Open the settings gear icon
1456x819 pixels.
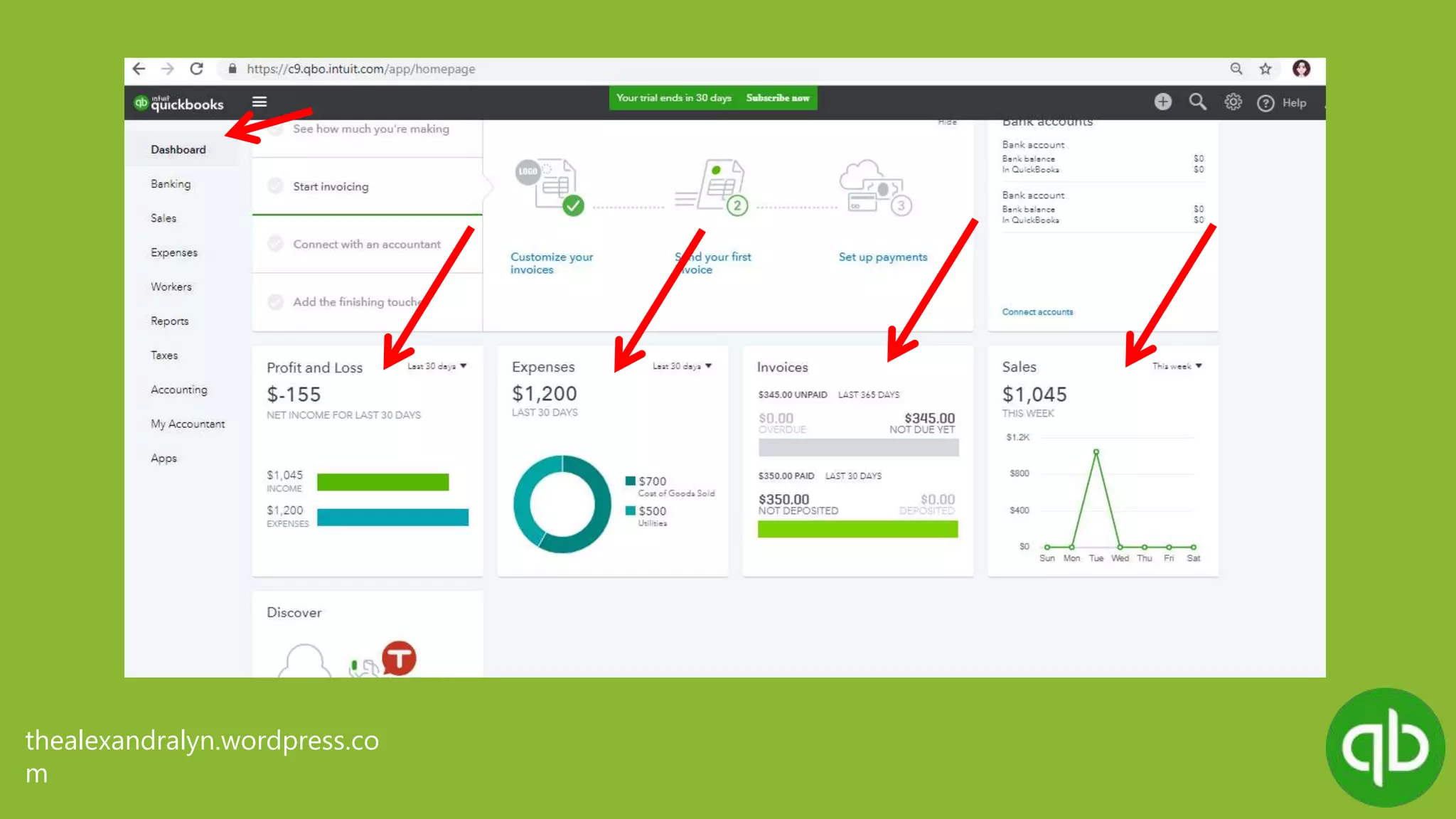[x=1233, y=102]
